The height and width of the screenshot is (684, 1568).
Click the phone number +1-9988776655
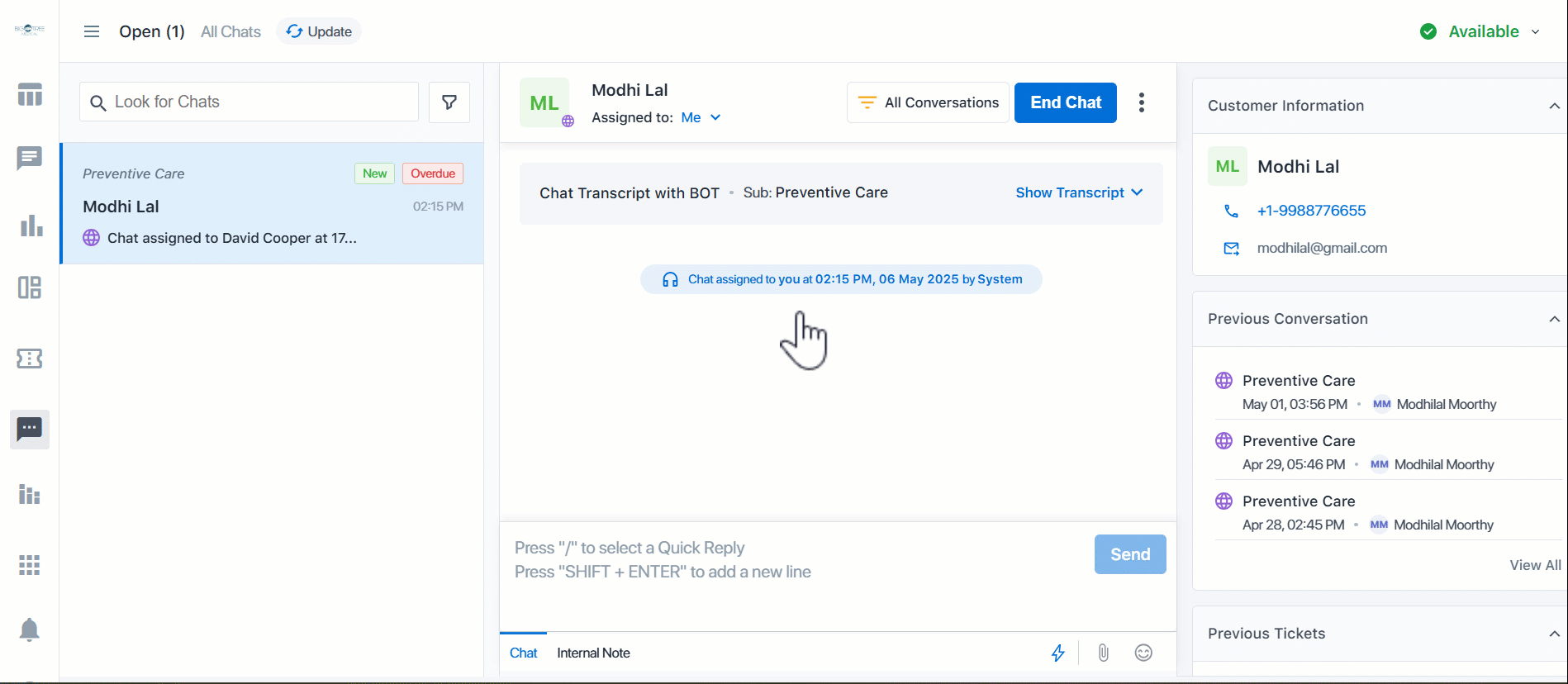1311,211
